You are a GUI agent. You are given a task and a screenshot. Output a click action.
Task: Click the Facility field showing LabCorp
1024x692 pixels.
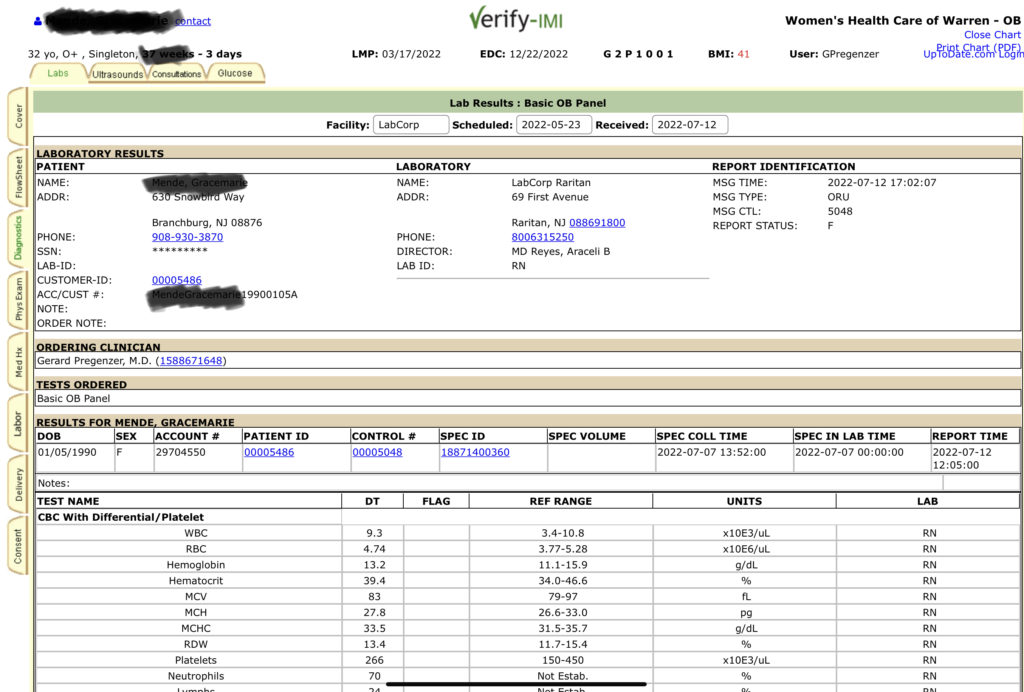click(x=411, y=125)
